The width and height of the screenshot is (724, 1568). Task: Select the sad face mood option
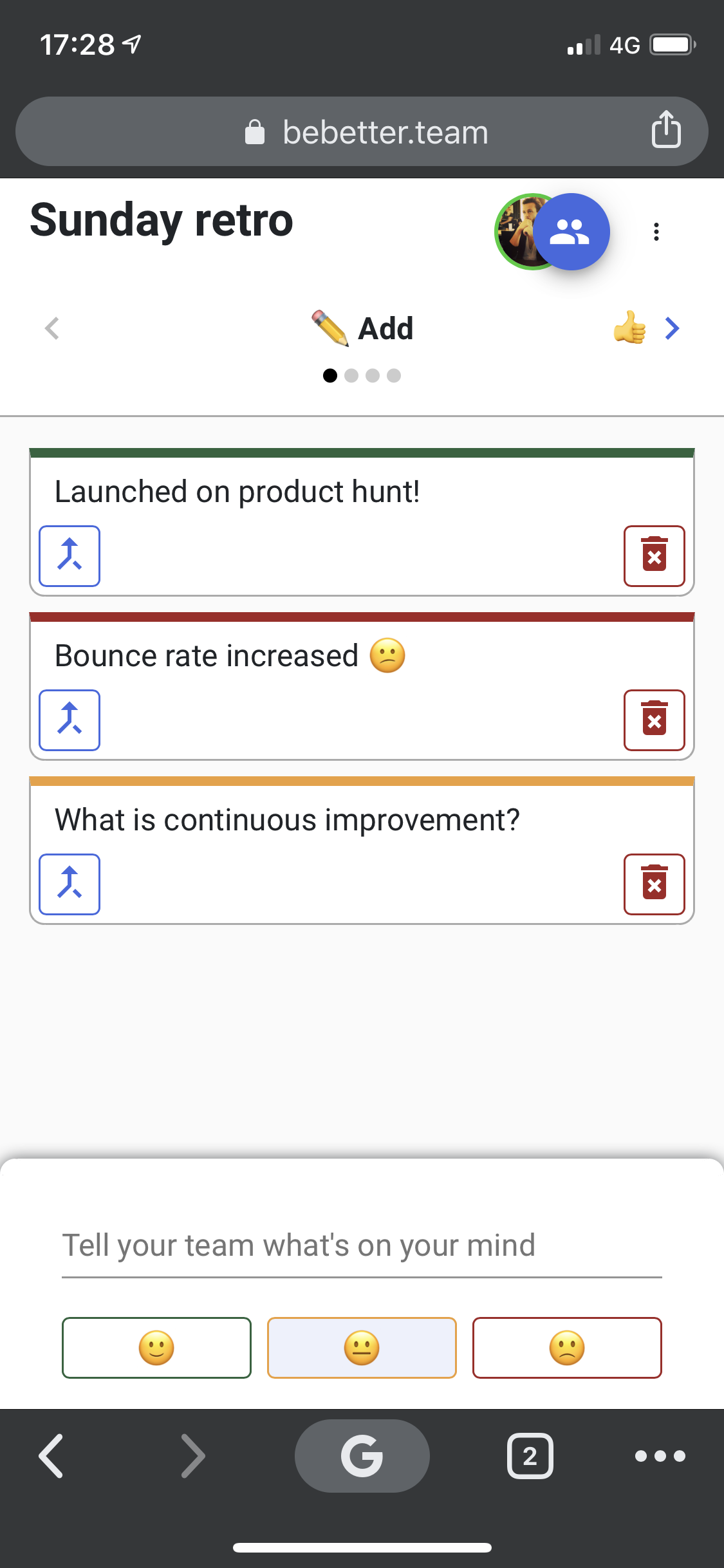point(567,1348)
